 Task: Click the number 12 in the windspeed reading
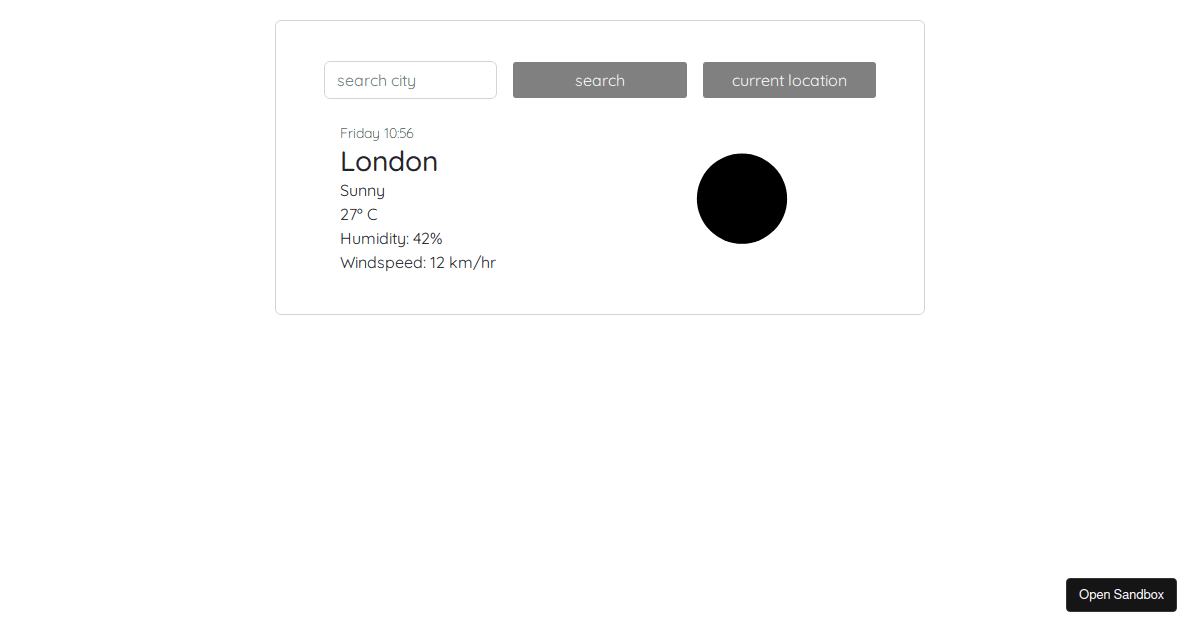click(438, 263)
